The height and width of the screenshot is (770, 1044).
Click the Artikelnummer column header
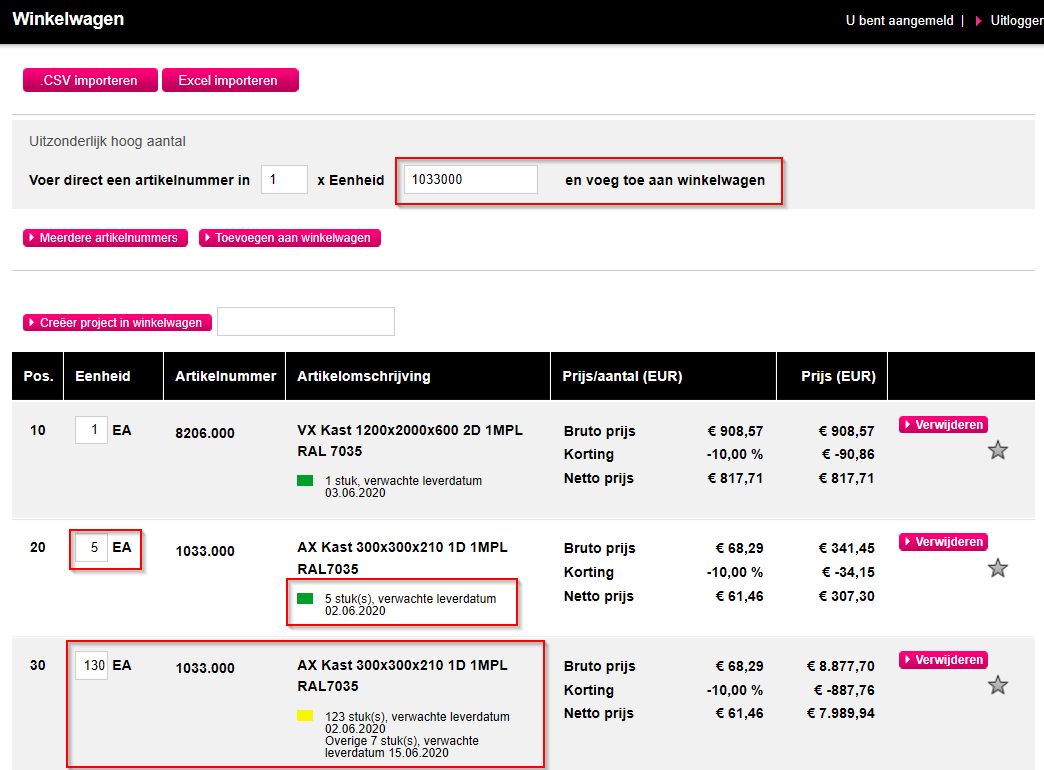click(x=225, y=376)
